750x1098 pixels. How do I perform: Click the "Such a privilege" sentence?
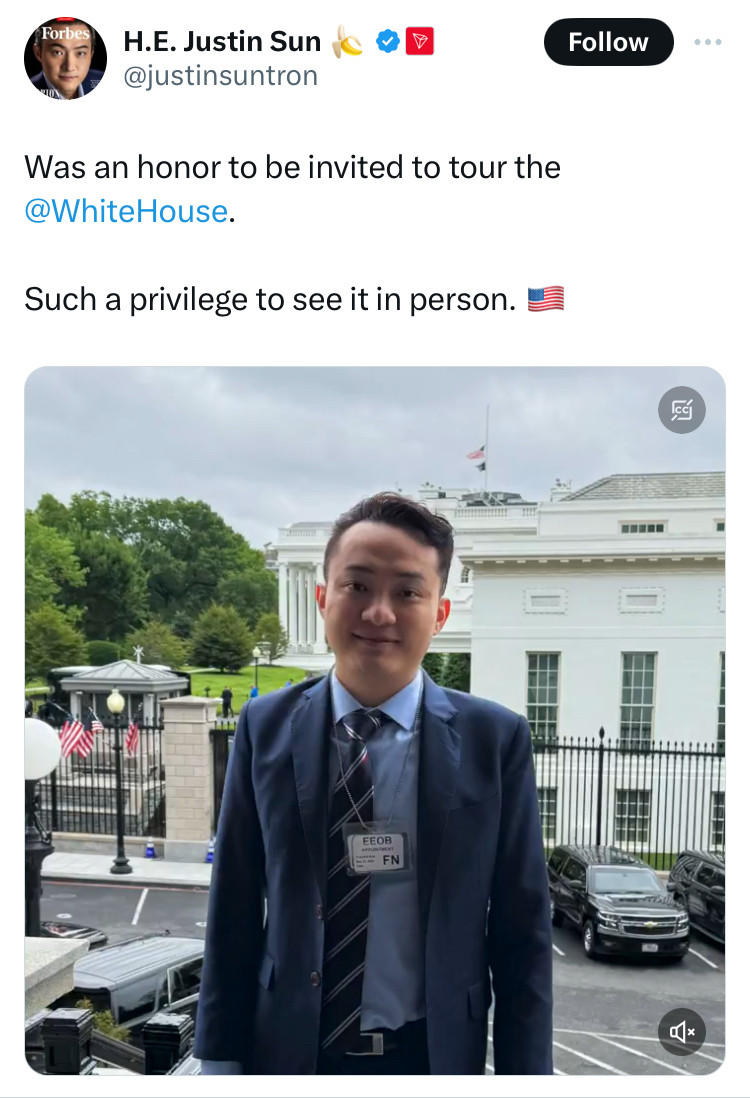(270, 300)
